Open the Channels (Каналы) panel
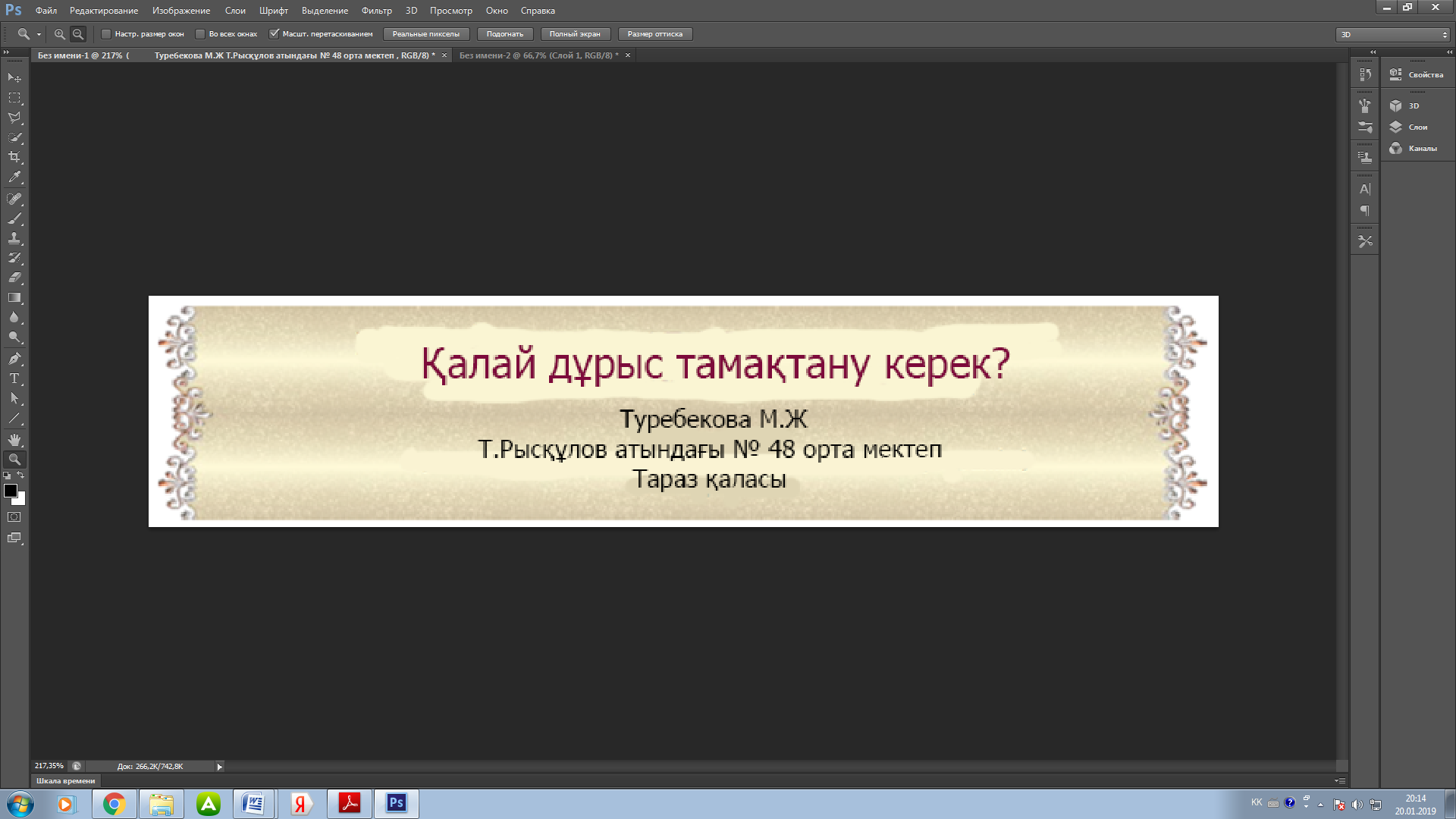Screen dimensions: 1456x819 pyautogui.click(x=1421, y=149)
